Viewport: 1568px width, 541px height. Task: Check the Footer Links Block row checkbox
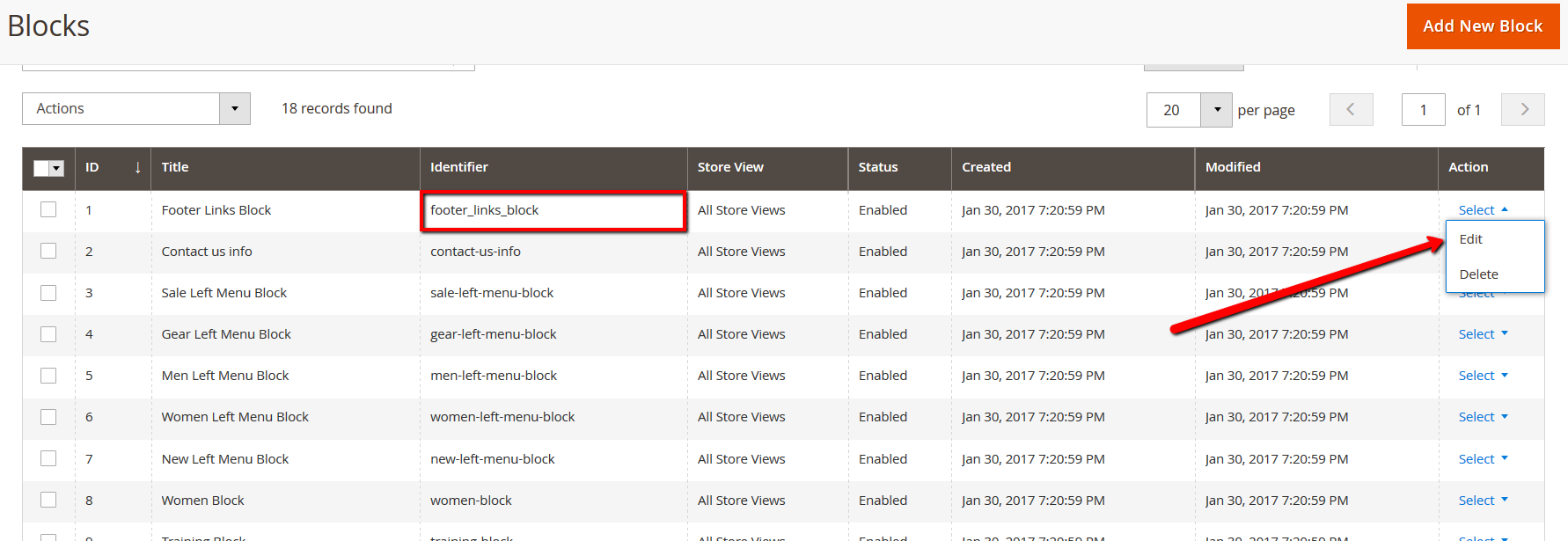[x=48, y=209]
